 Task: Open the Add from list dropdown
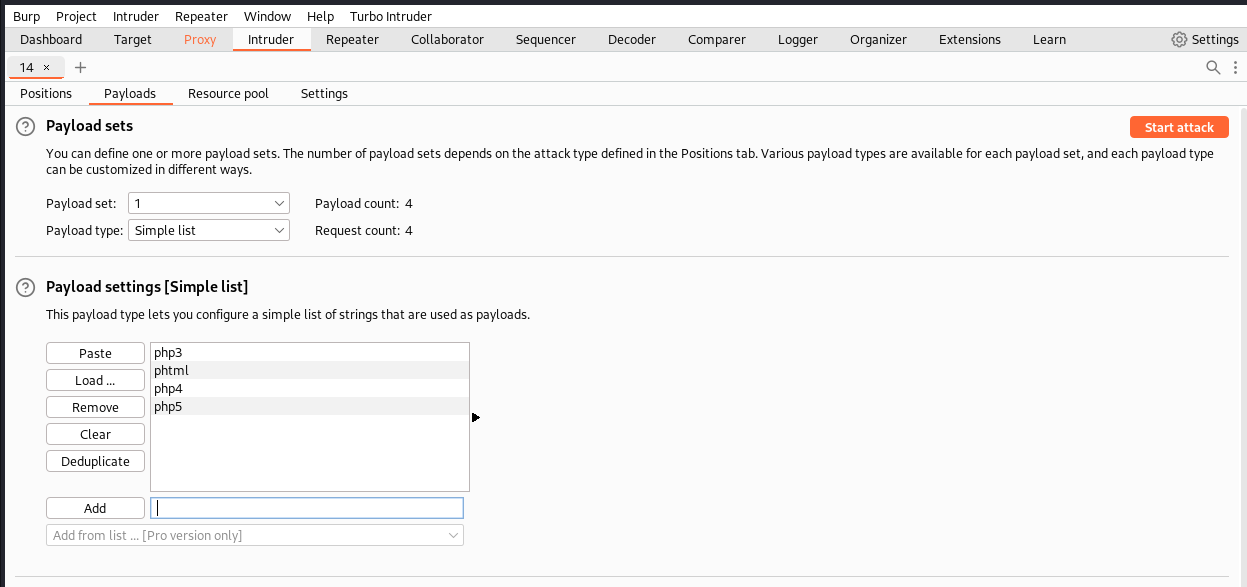click(255, 535)
